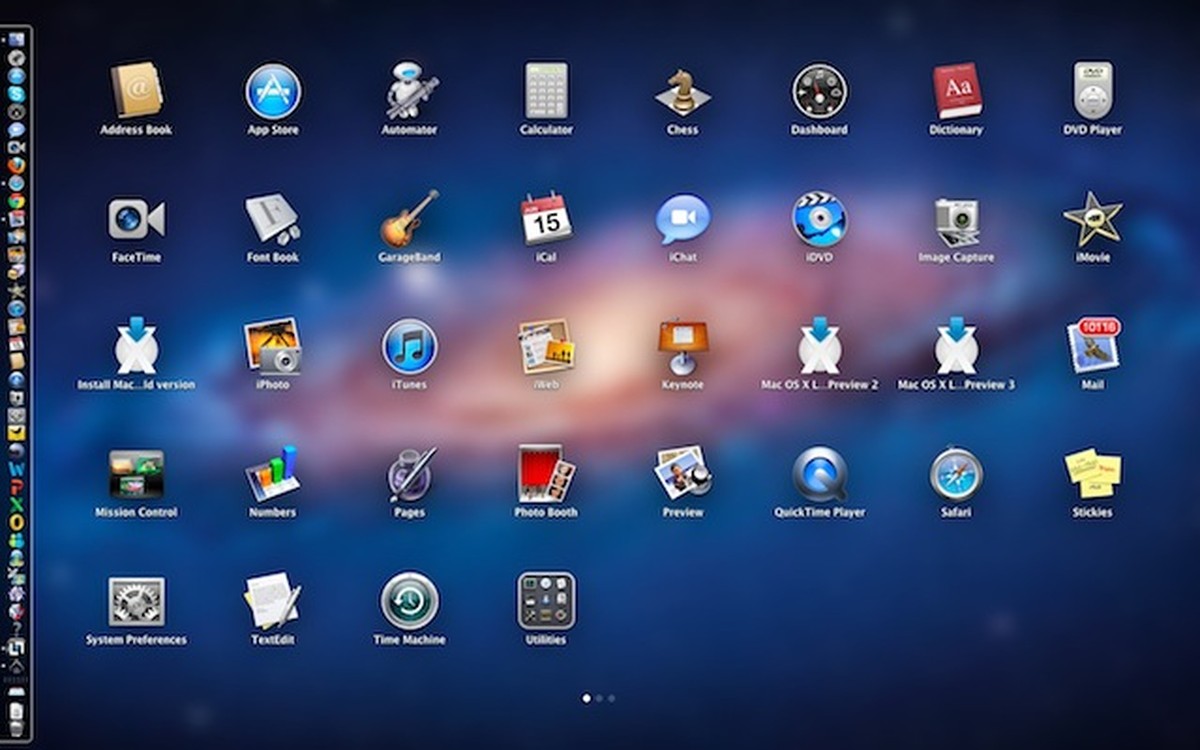Start FaceTime from Launchpad
The width and height of the screenshot is (1200, 750).
click(136, 219)
